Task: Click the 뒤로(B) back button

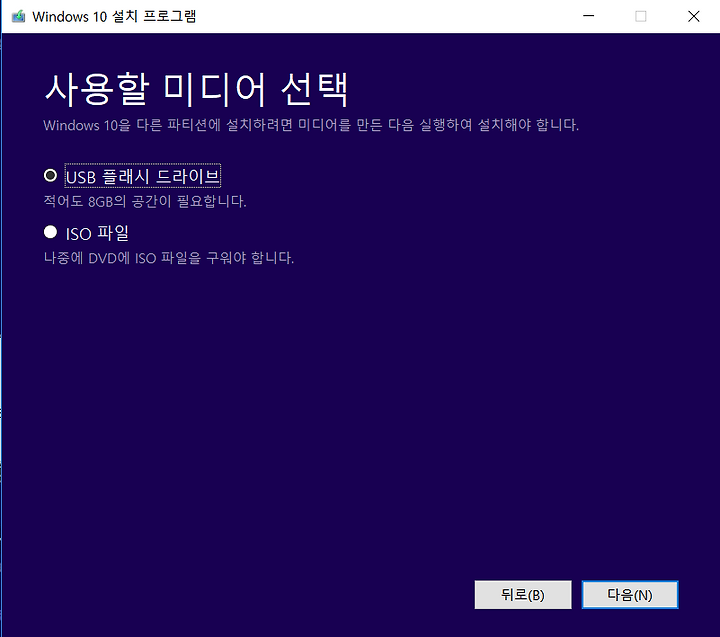Action: tap(523, 595)
